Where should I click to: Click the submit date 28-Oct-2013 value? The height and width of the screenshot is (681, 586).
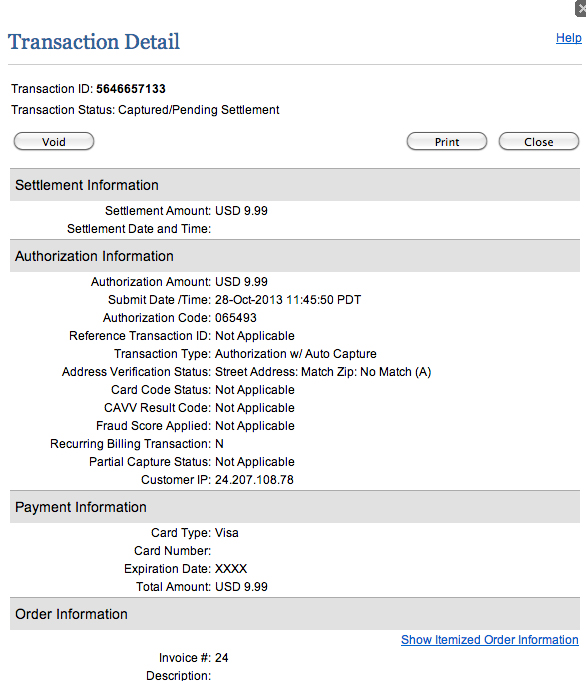click(x=288, y=300)
